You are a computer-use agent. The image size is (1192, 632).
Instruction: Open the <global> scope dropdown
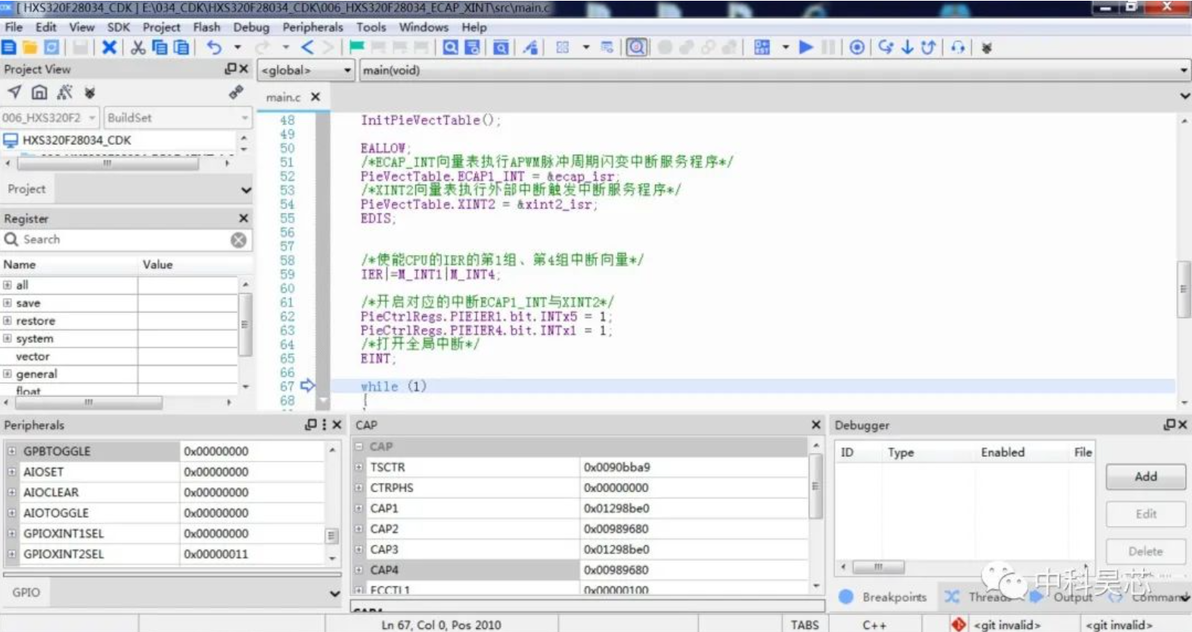[306, 70]
